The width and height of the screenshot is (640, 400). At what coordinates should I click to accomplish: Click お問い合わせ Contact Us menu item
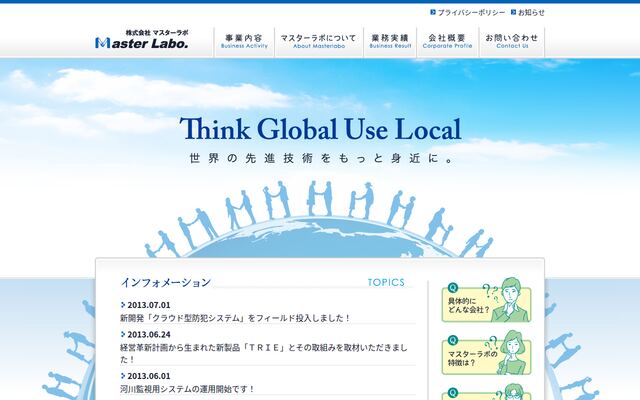pos(512,42)
